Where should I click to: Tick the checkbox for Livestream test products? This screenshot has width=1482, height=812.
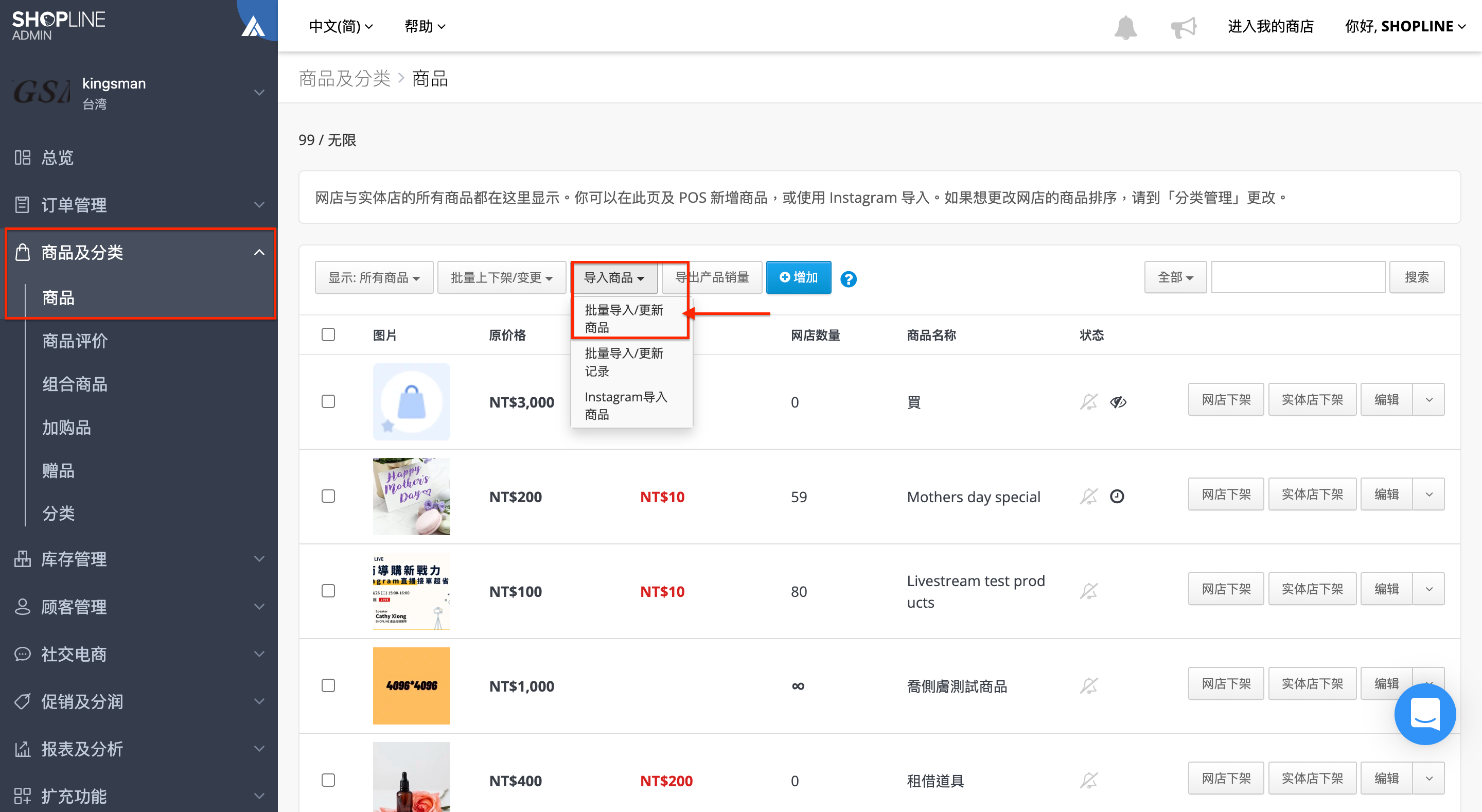click(328, 590)
